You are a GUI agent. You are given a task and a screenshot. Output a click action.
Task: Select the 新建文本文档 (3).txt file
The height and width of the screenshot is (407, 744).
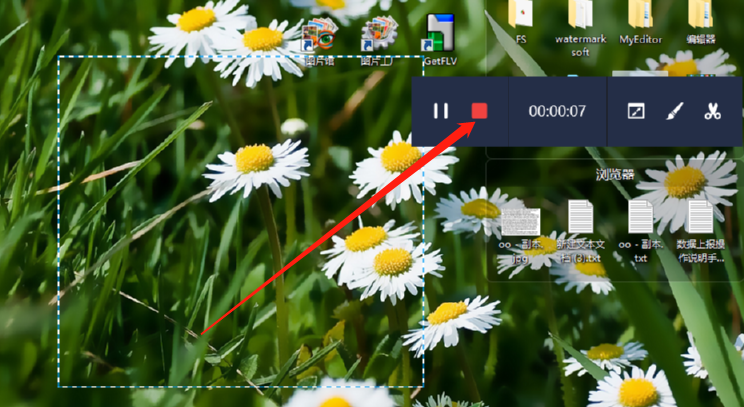pyautogui.click(x=581, y=231)
